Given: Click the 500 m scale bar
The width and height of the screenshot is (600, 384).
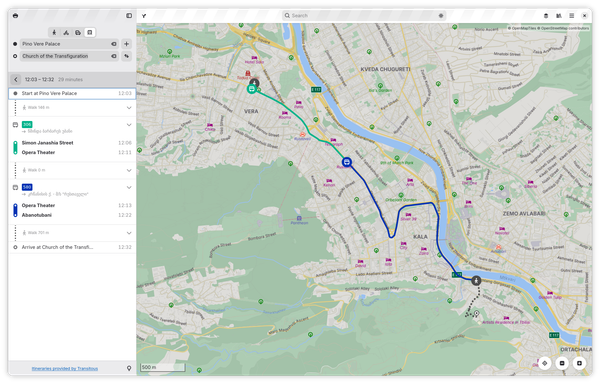Looking at the screenshot, I should (162, 368).
